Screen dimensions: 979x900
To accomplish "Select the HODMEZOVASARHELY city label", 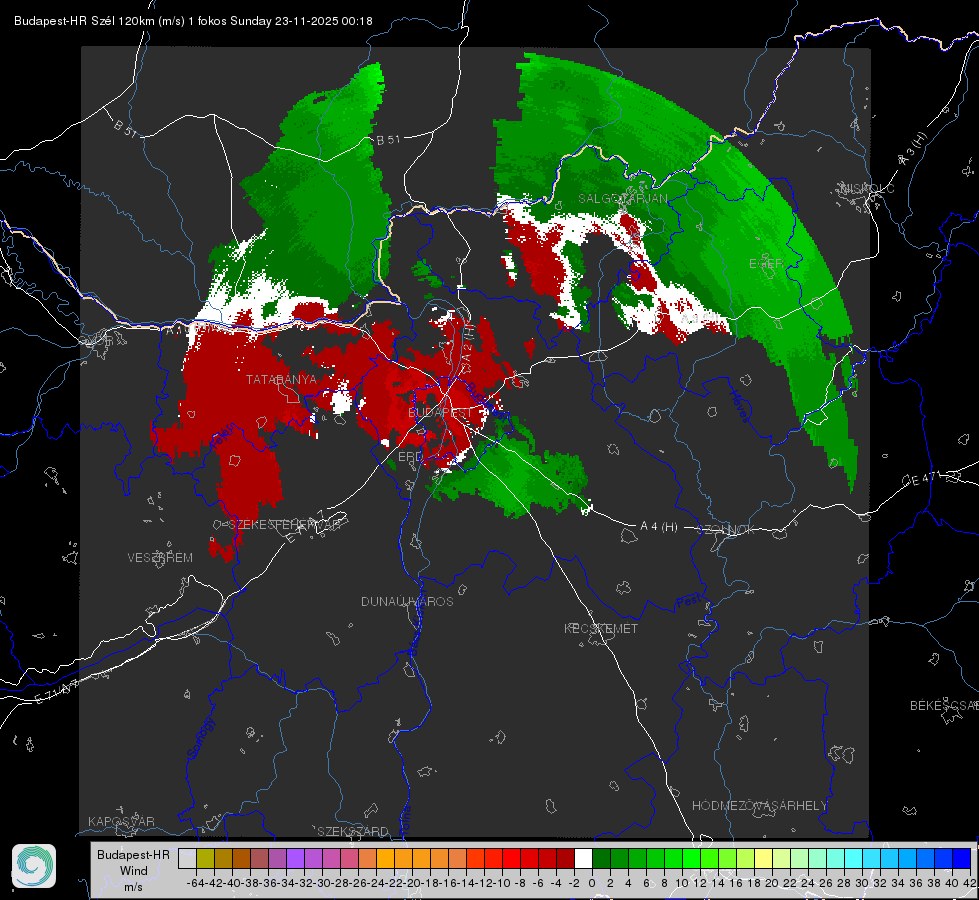I will (759, 806).
